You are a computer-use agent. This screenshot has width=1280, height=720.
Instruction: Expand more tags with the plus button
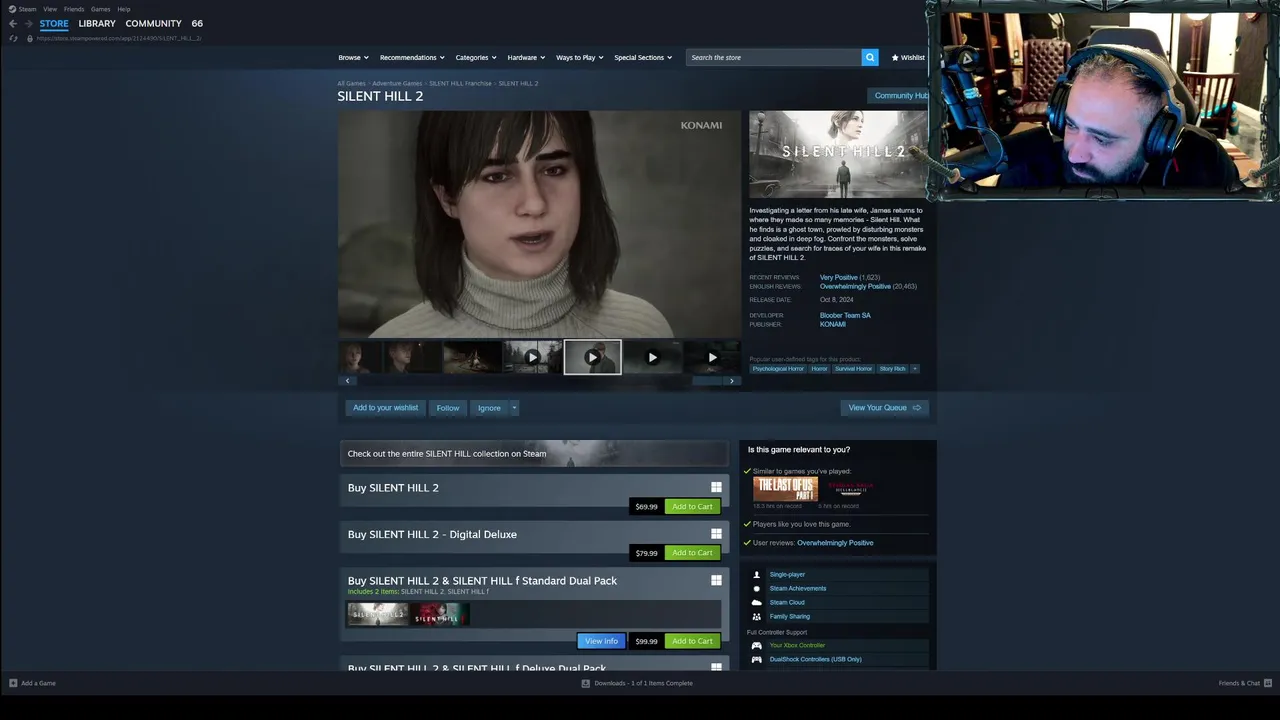tap(914, 368)
